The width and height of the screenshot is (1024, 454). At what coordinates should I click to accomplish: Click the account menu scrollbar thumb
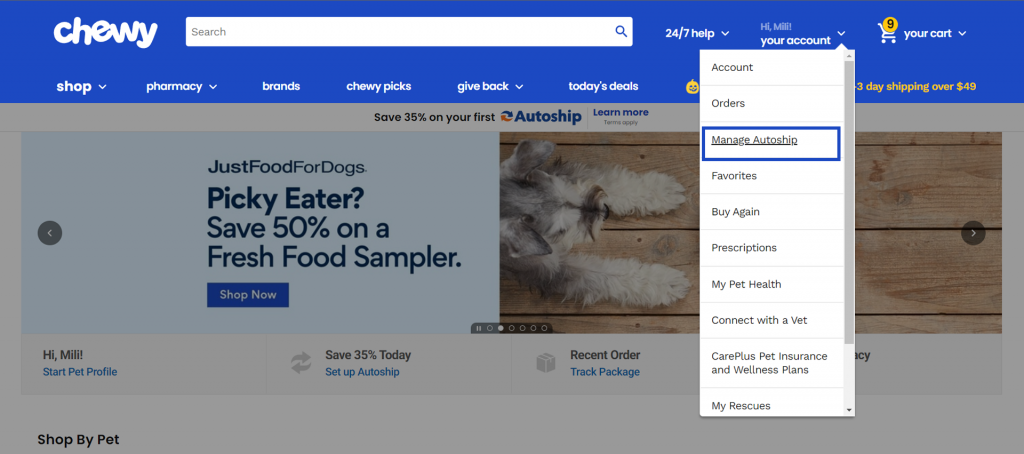[849, 203]
